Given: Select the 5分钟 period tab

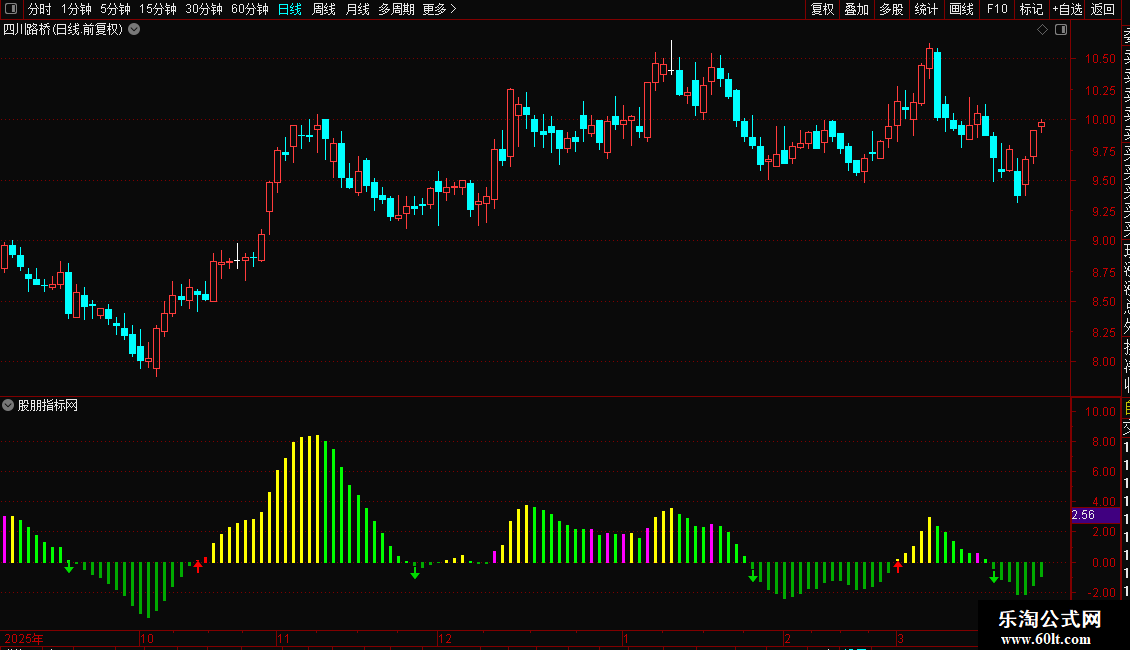Looking at the screenshot, I should (115, 9).
